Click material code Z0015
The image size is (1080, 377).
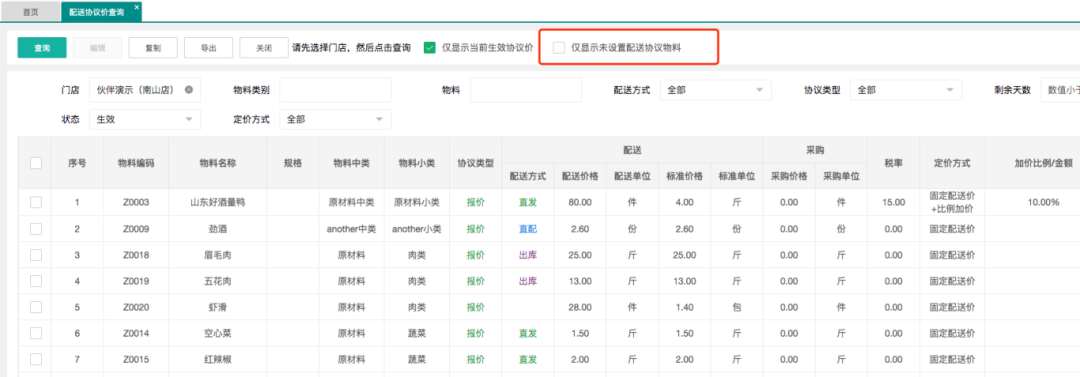(136, 359)
